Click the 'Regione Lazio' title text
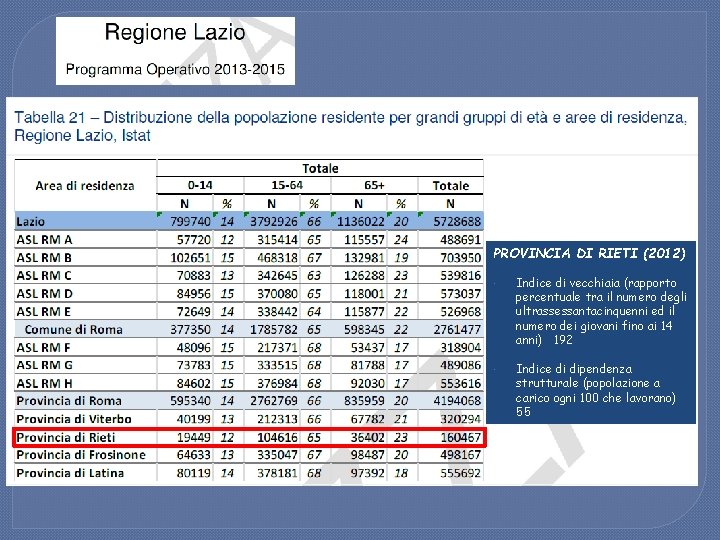 [x=175, y=33]
